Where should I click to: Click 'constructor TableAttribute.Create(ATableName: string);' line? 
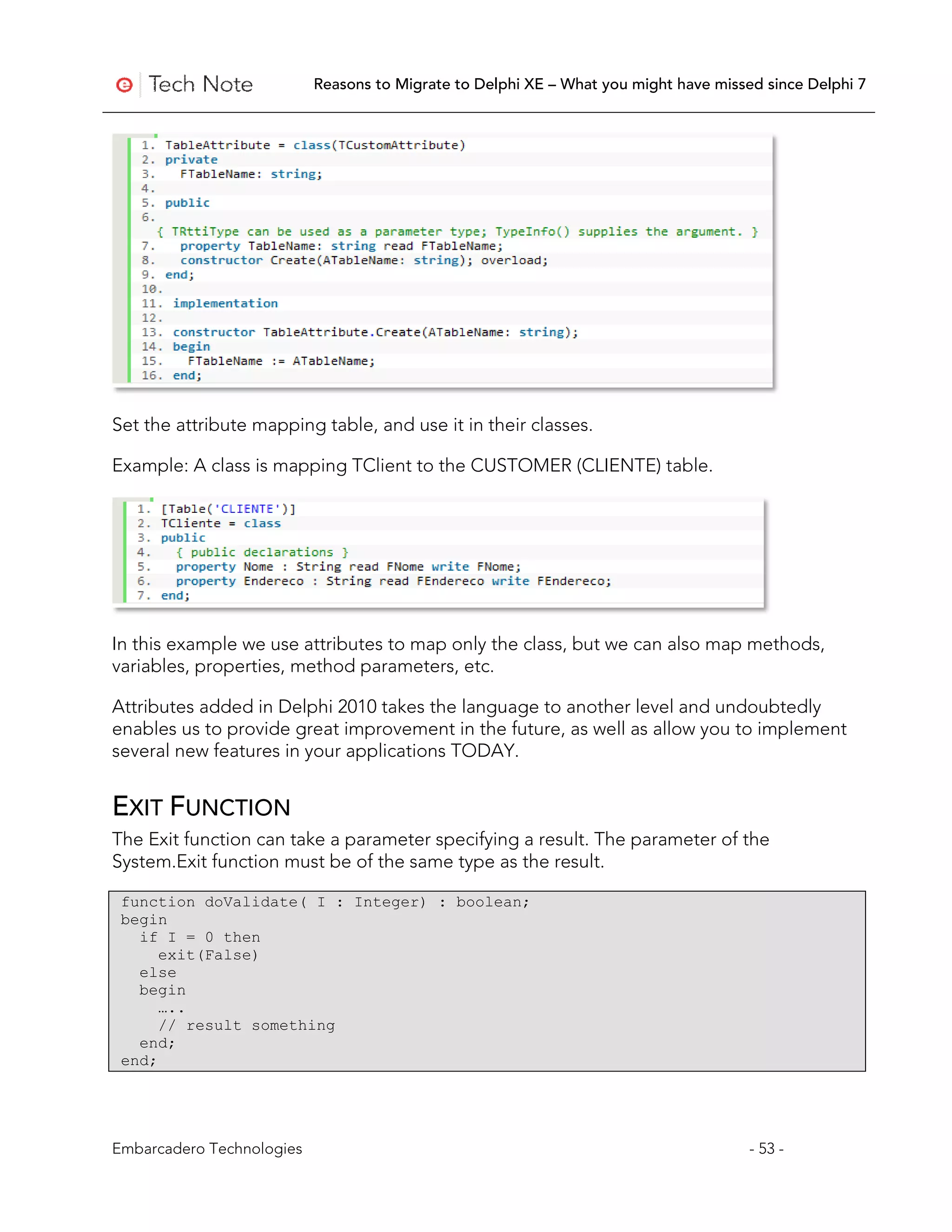tap(376, 332)
